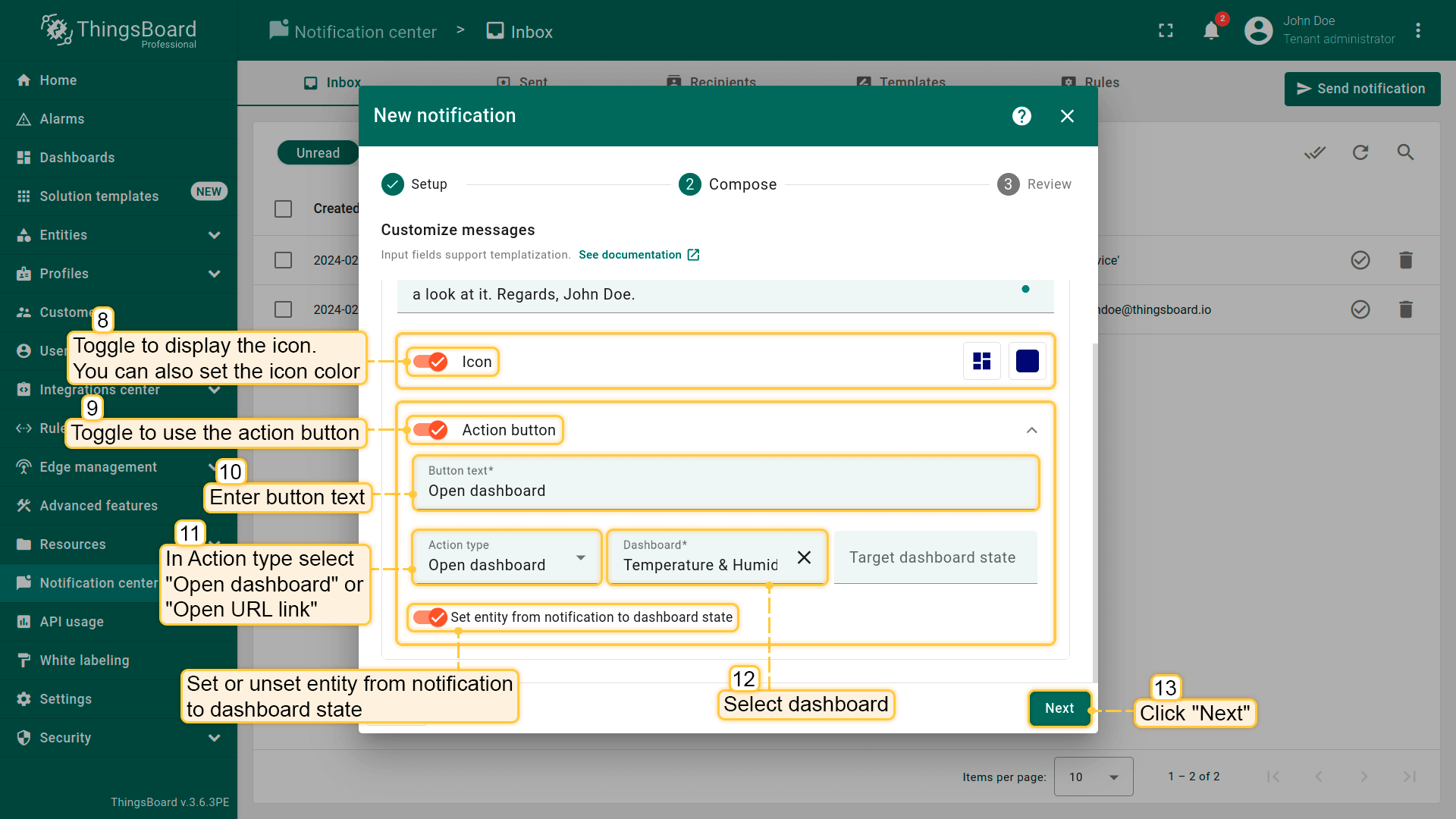
Task: Open the notification bell icon
Action: (x=1211, y=31)
